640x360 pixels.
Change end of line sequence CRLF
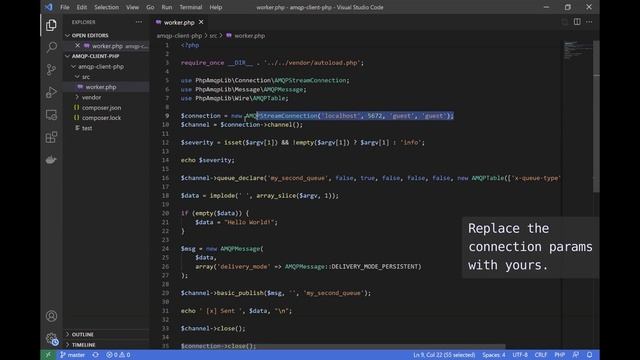point(541,355)
